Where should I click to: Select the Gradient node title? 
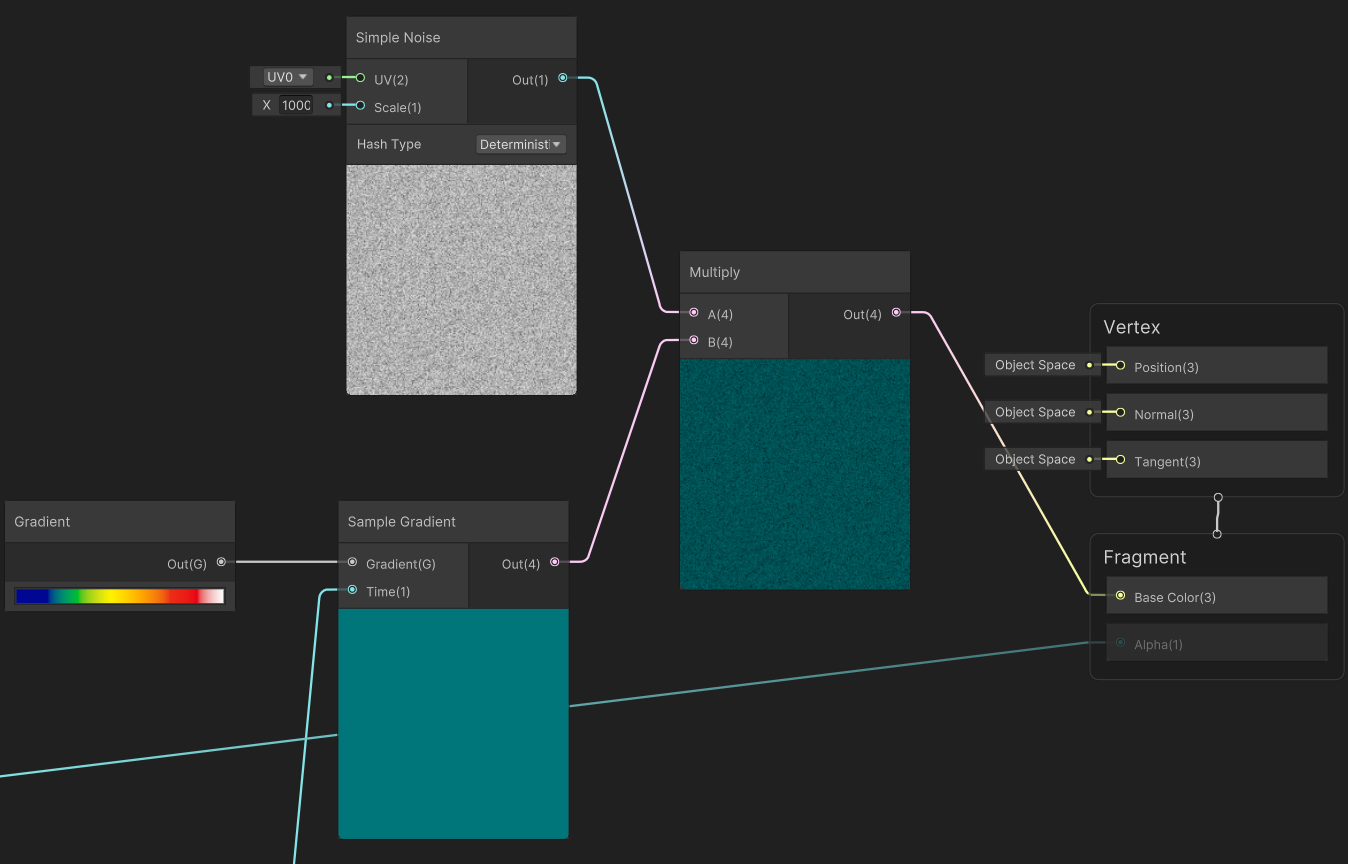tap(43, 522)
